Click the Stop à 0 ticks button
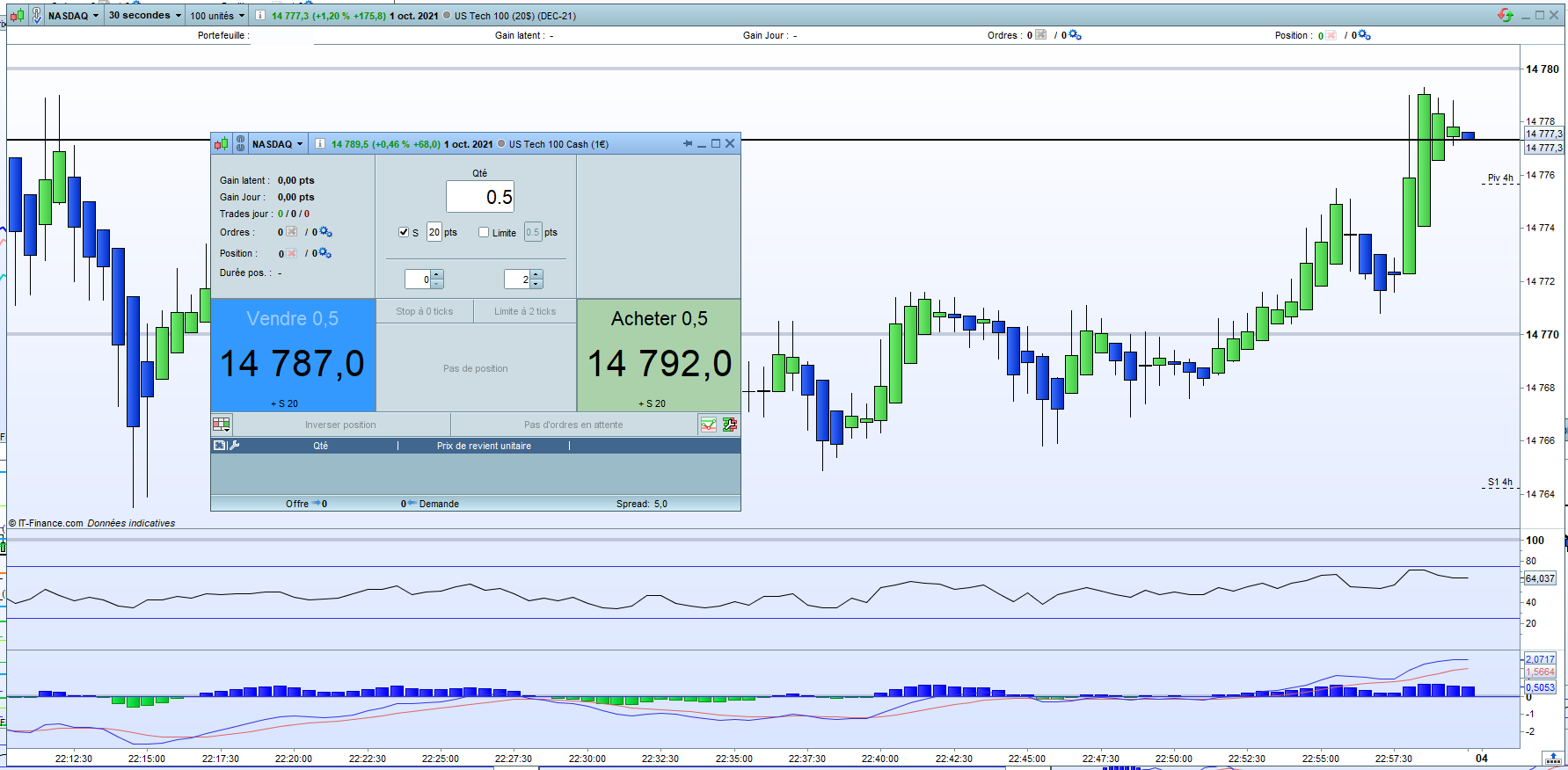This screenshot has height=770, width=1568. (425, 311)
